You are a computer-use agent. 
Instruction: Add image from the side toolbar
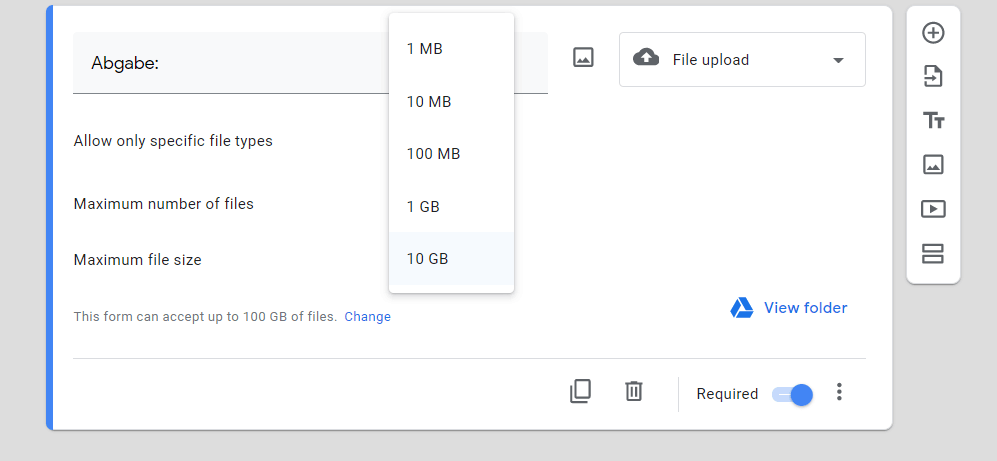click(933, 165)
